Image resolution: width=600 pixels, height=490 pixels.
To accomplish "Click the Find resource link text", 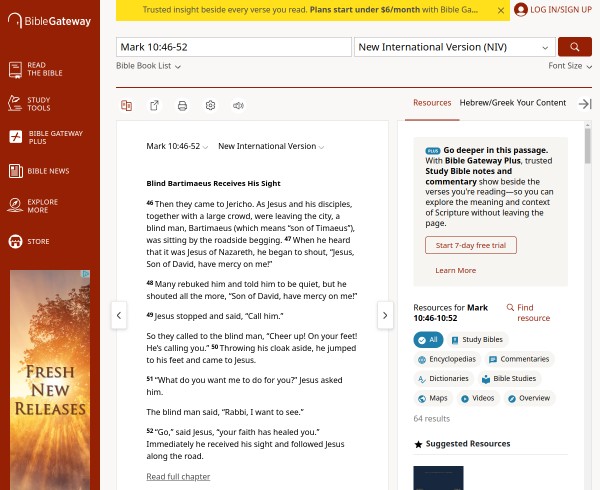I will coord(533,313).
